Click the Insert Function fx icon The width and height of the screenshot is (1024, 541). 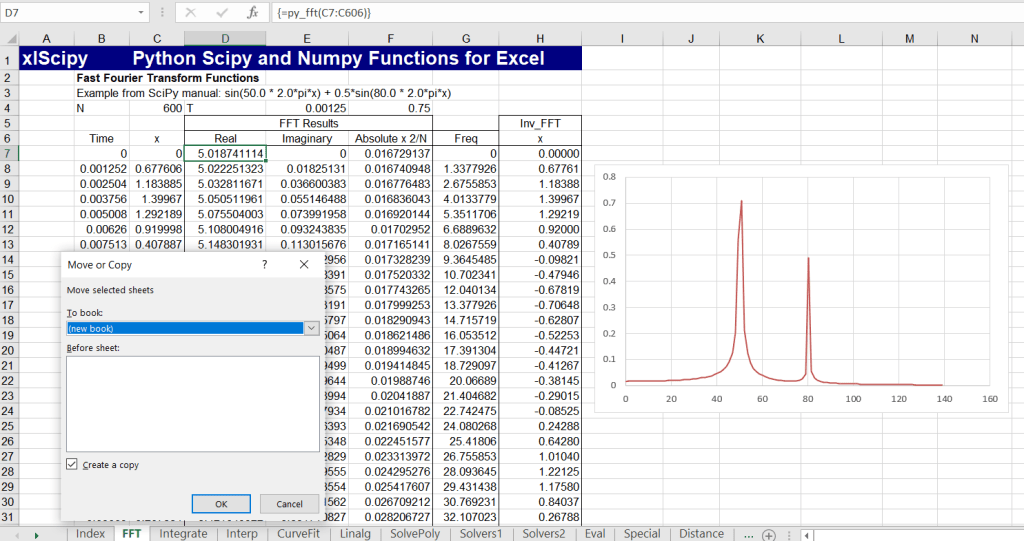pyautogui.click(x=253, y=13)
